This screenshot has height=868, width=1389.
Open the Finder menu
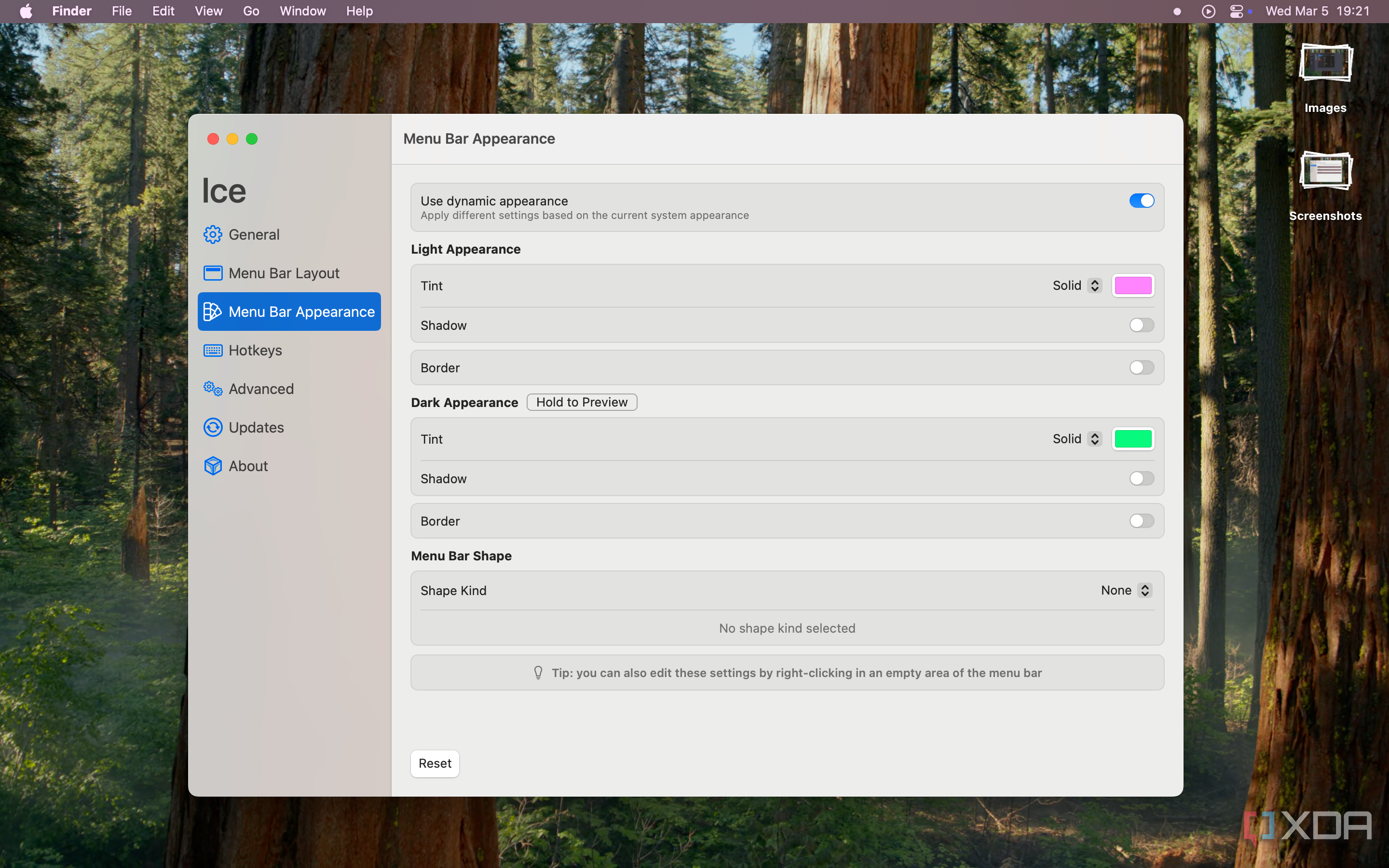[72, 11]
